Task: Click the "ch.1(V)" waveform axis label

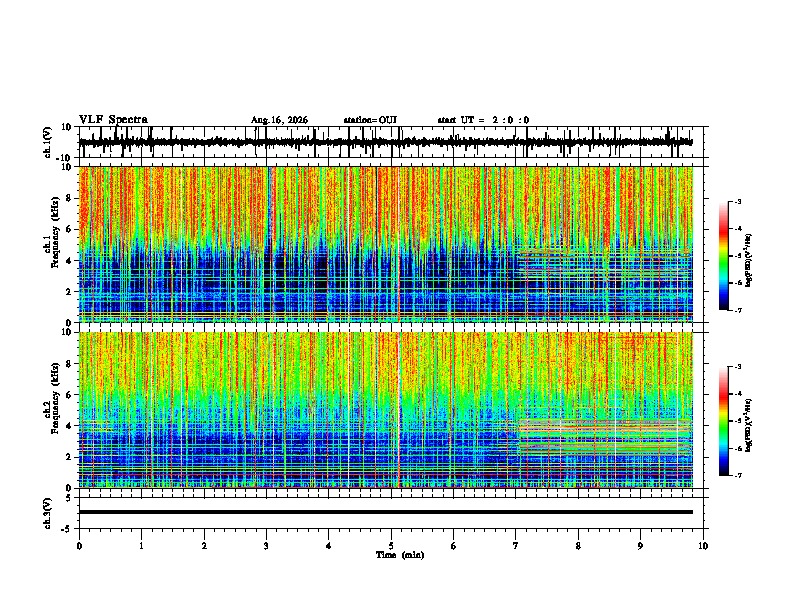Action: 48,142
